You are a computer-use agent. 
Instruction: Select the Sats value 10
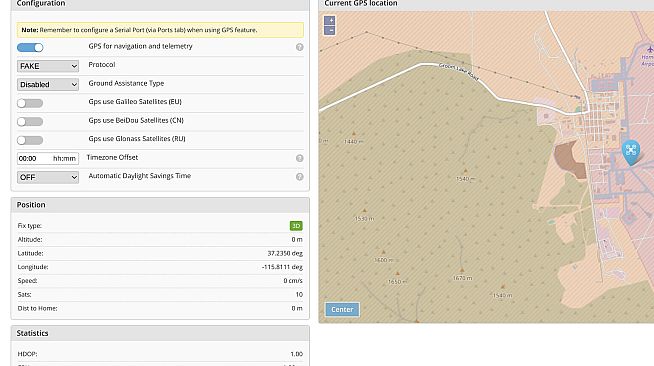point(299,294)
